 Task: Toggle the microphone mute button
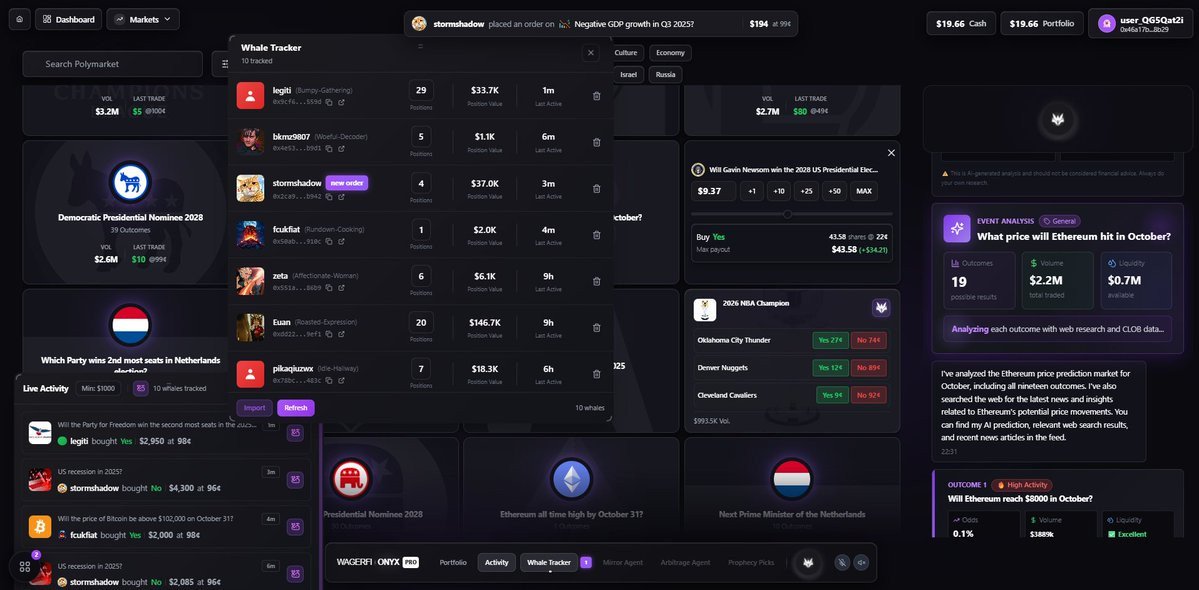click(843, 562)
